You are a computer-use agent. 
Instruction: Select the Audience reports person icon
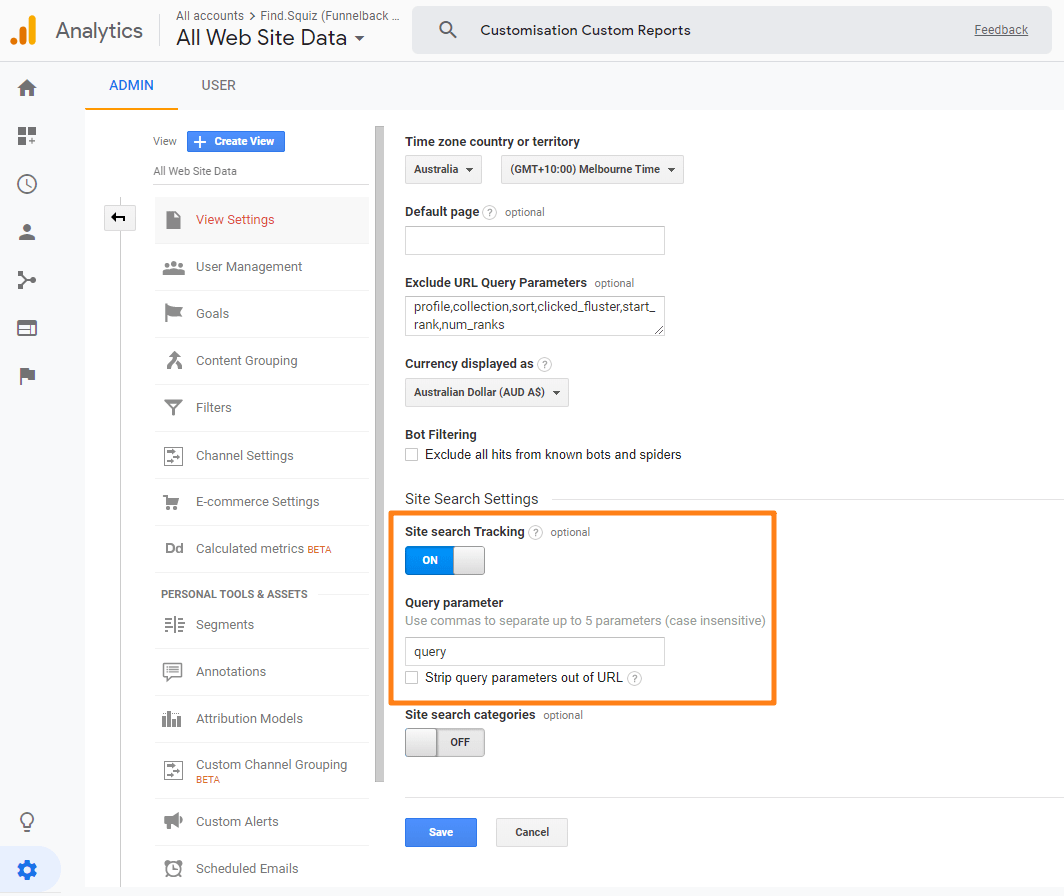26,232
